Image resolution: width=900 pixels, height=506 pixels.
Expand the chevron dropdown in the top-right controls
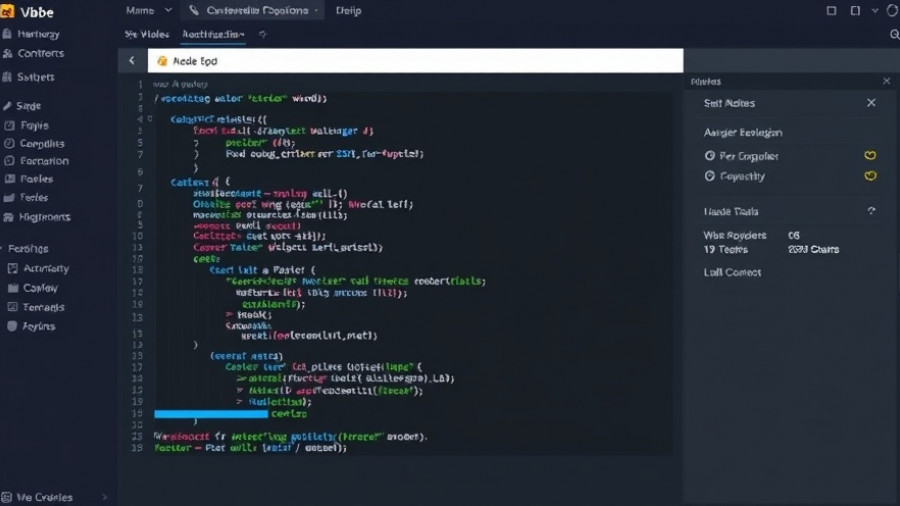click(x=875, y=11)
